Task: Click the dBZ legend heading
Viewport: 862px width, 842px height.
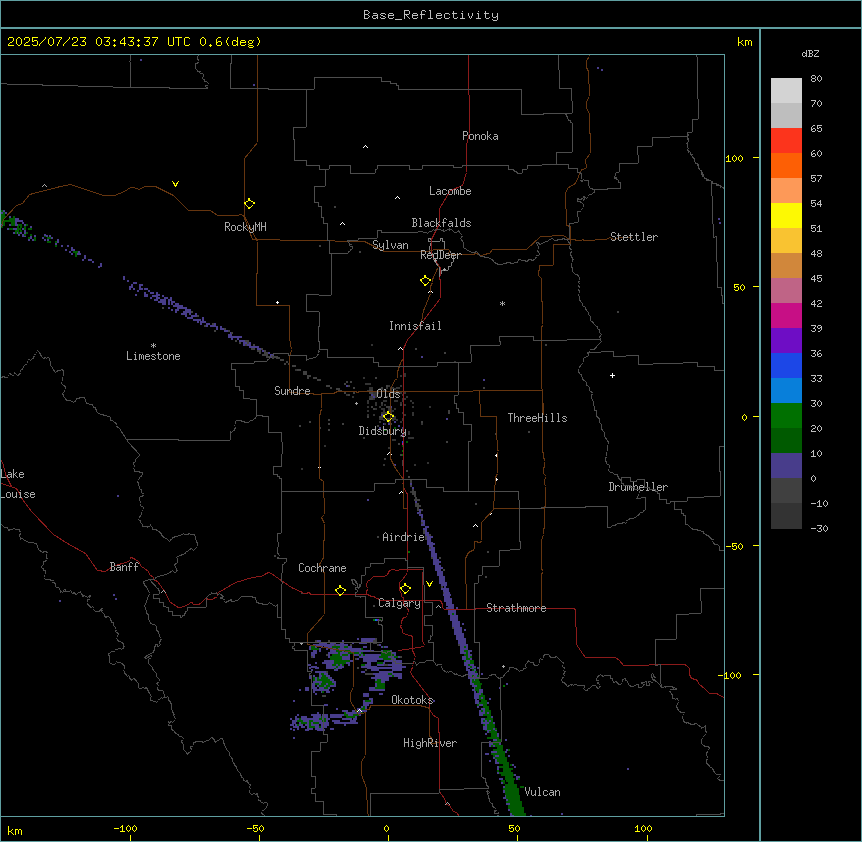Action: pyautogui.click(x=810, y=53)
